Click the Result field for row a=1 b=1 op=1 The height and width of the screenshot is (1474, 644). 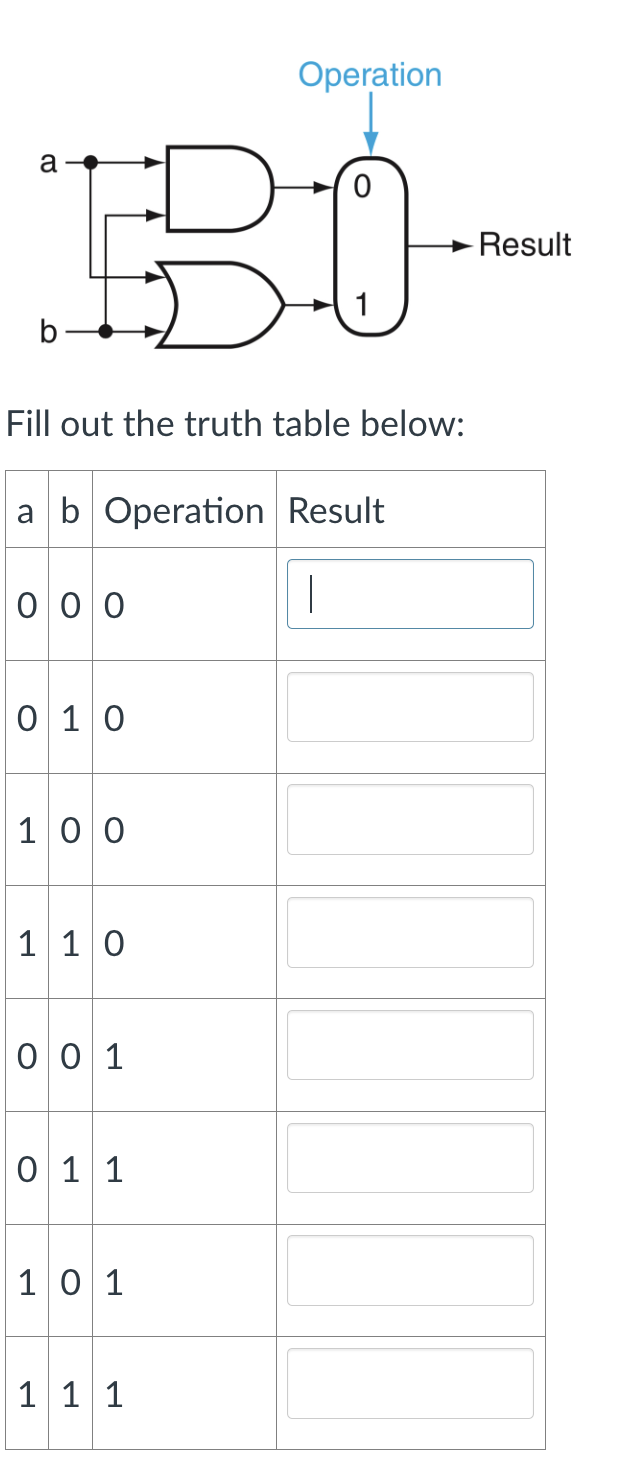[x=410, y=1383]
